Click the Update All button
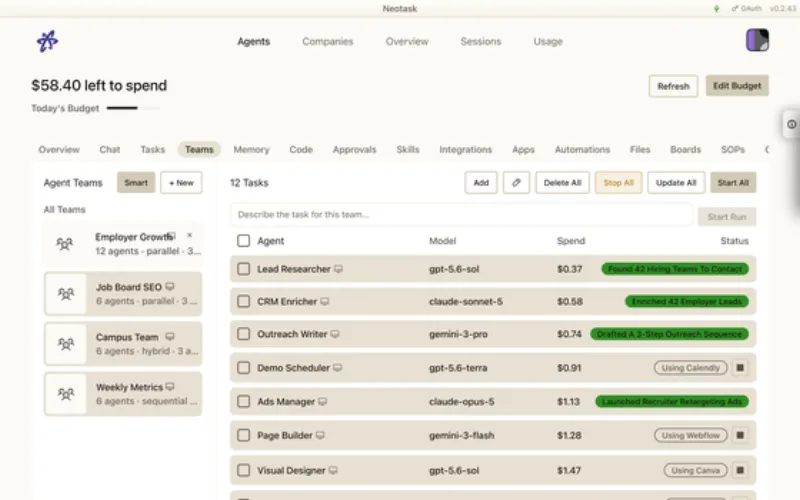This screenshot has height=500, width=800. tap(676, 183)
